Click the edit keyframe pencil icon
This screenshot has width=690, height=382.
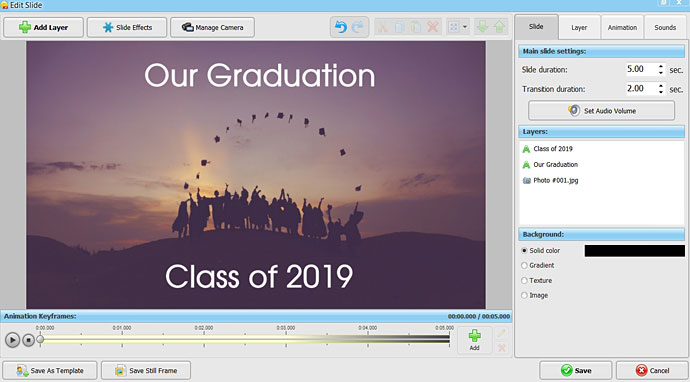pos(501,333)
